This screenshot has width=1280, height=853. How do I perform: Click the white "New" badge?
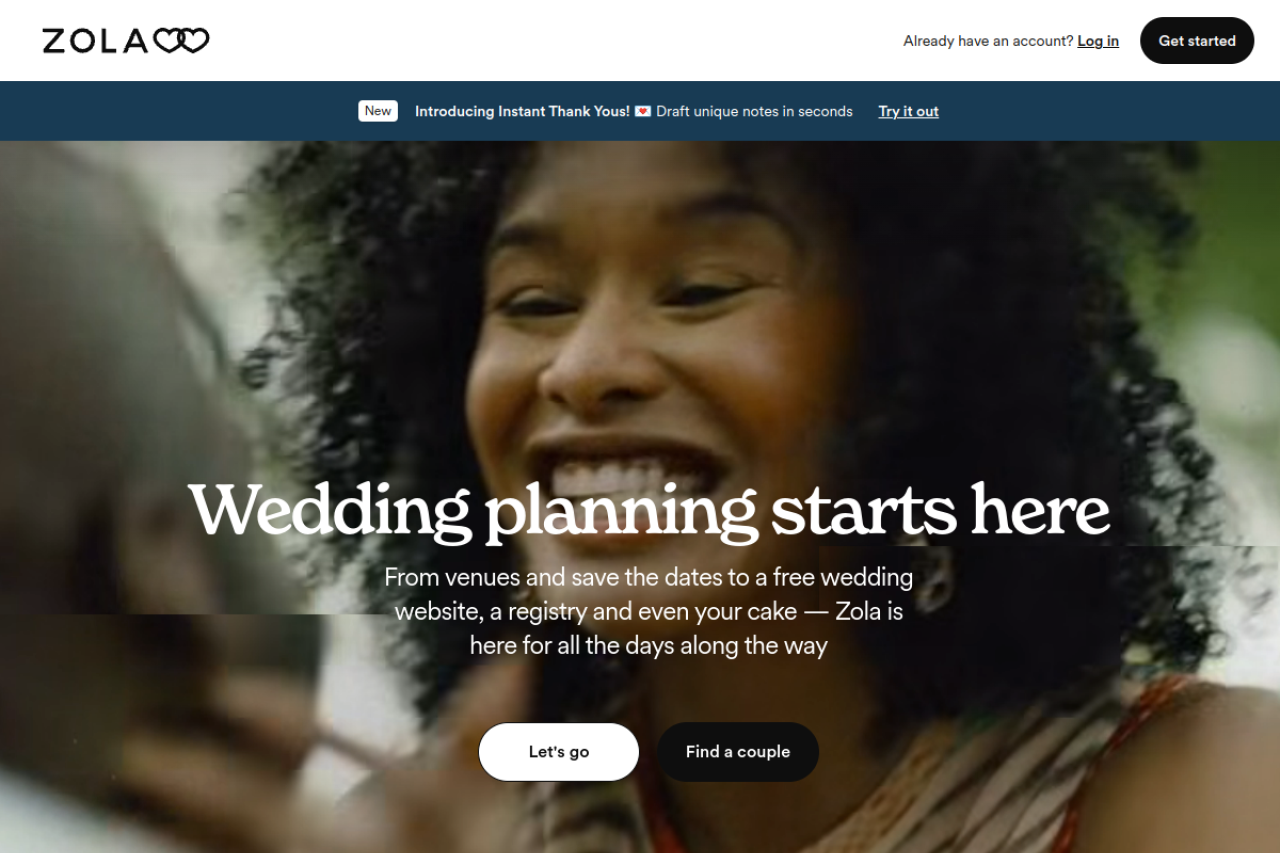[378, 111]
